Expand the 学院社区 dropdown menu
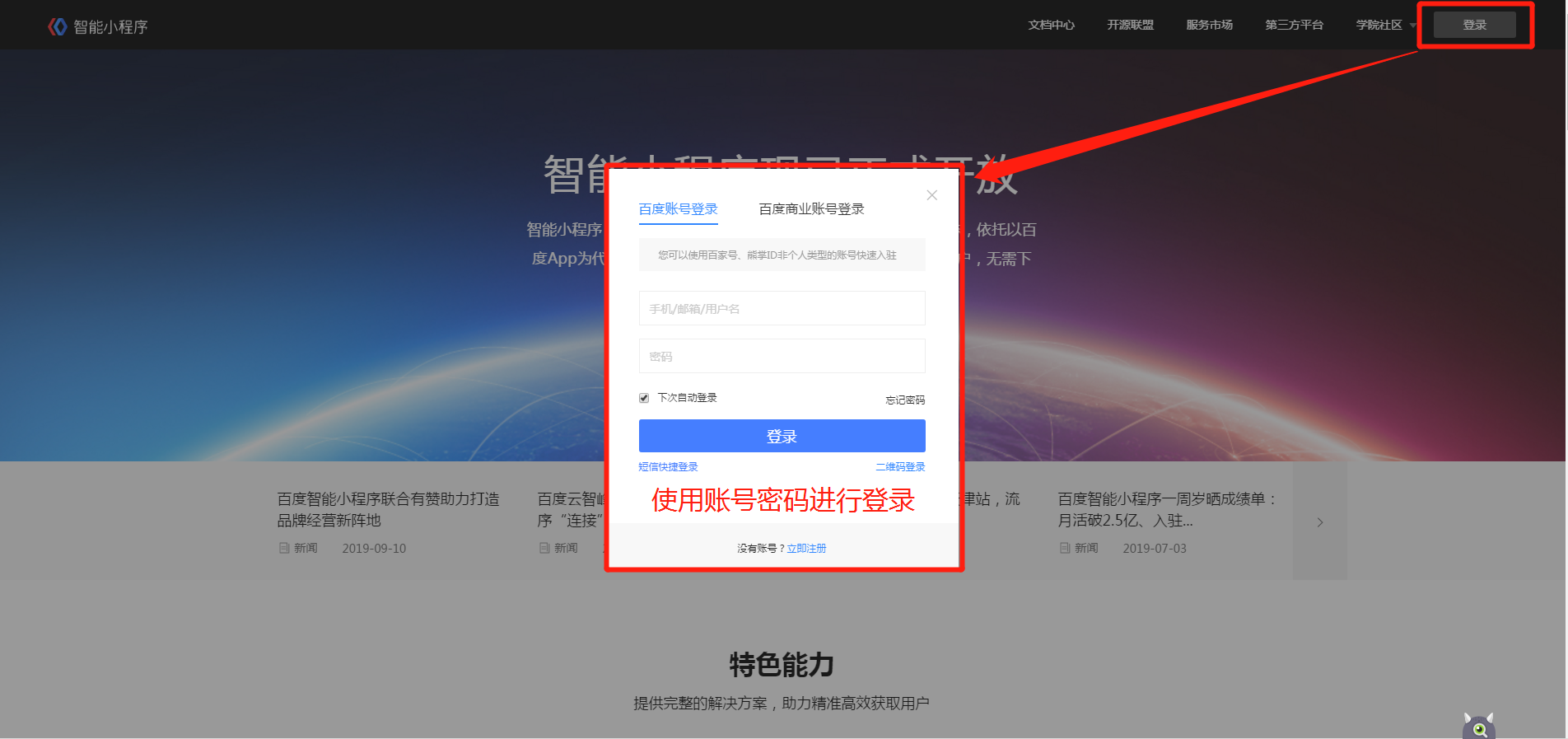Screen dimensions: 1568x739 pos(1385,25)
